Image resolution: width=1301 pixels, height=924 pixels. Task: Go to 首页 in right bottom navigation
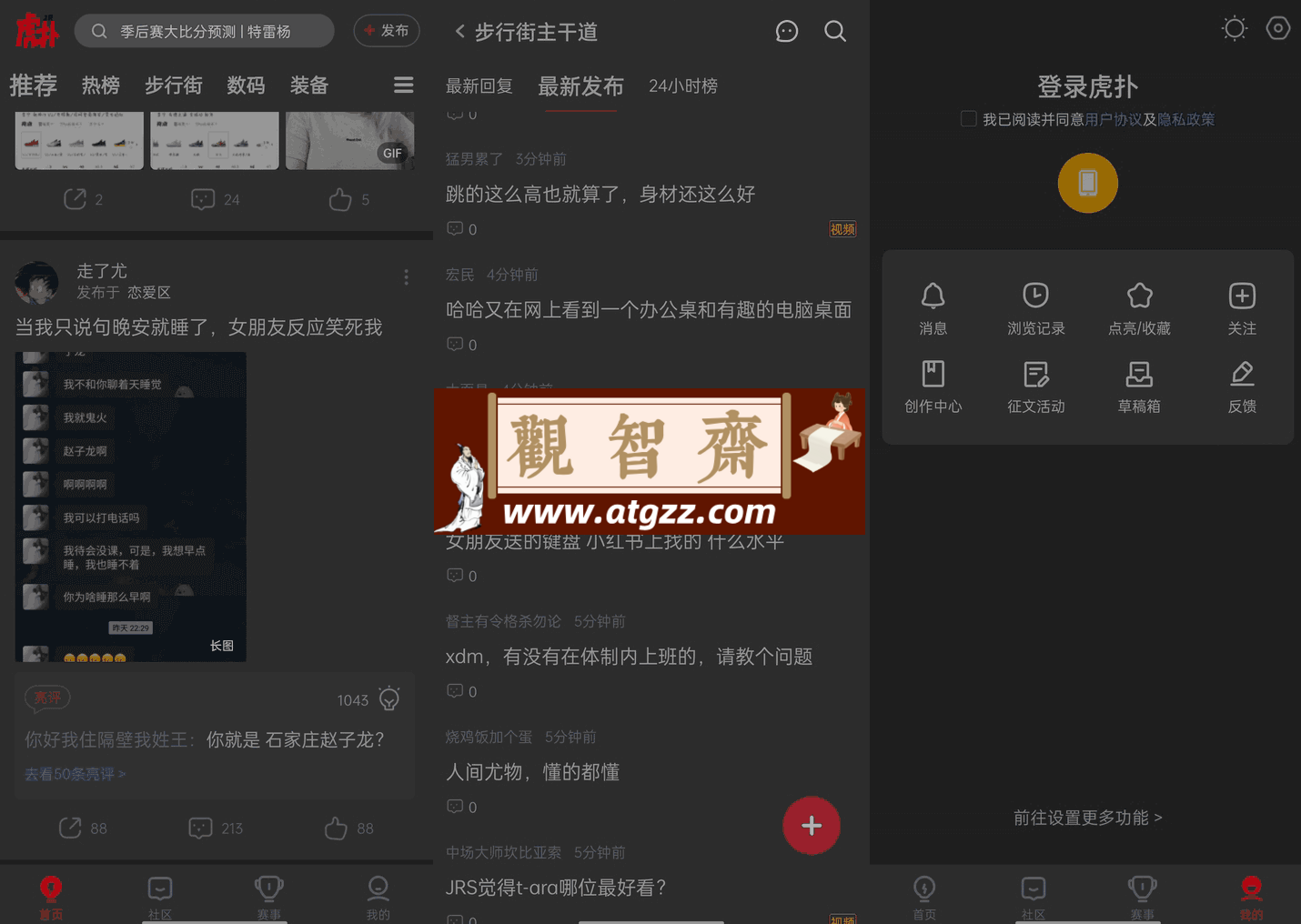click(924, 897)
